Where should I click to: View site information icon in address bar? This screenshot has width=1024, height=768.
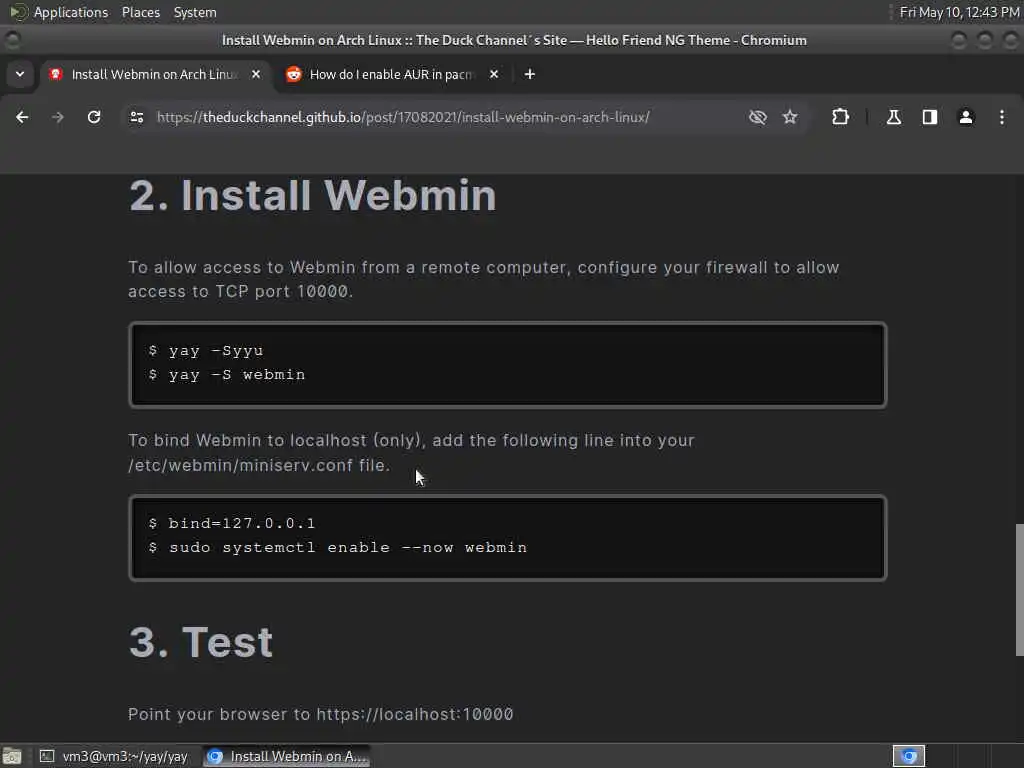tap(137, 117)
